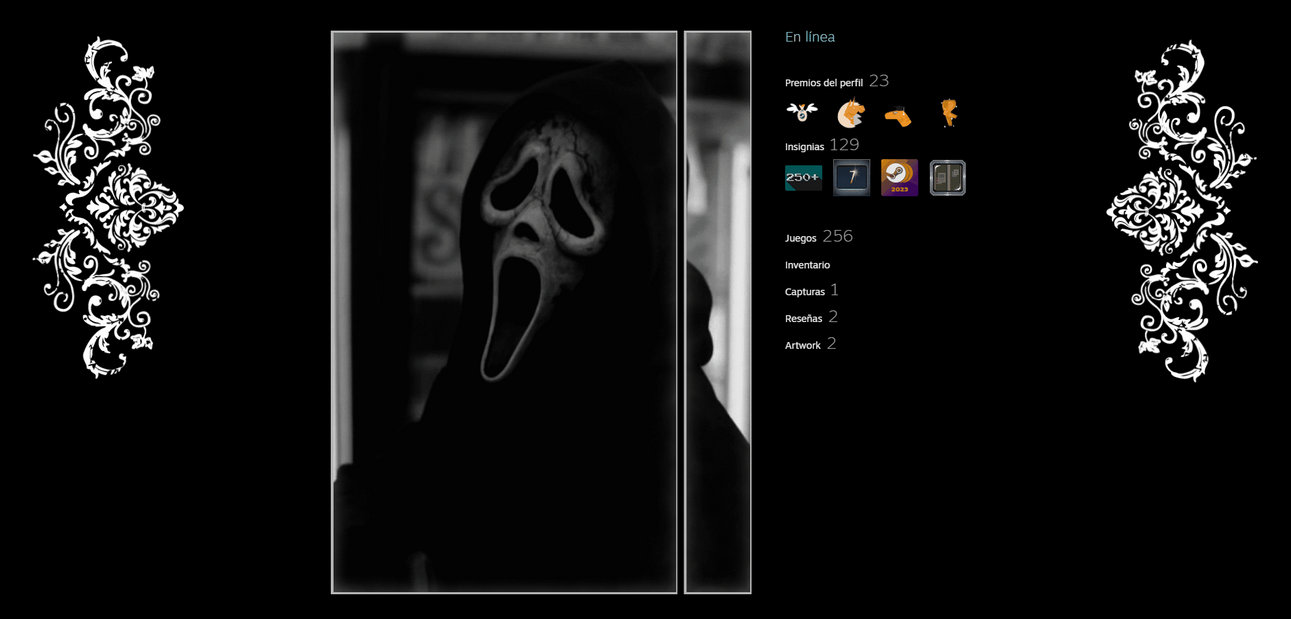Image resolution: width=1291 pixels, height=619 pixels.
Task: Click the En línea status text
Action: pos(809,37)
